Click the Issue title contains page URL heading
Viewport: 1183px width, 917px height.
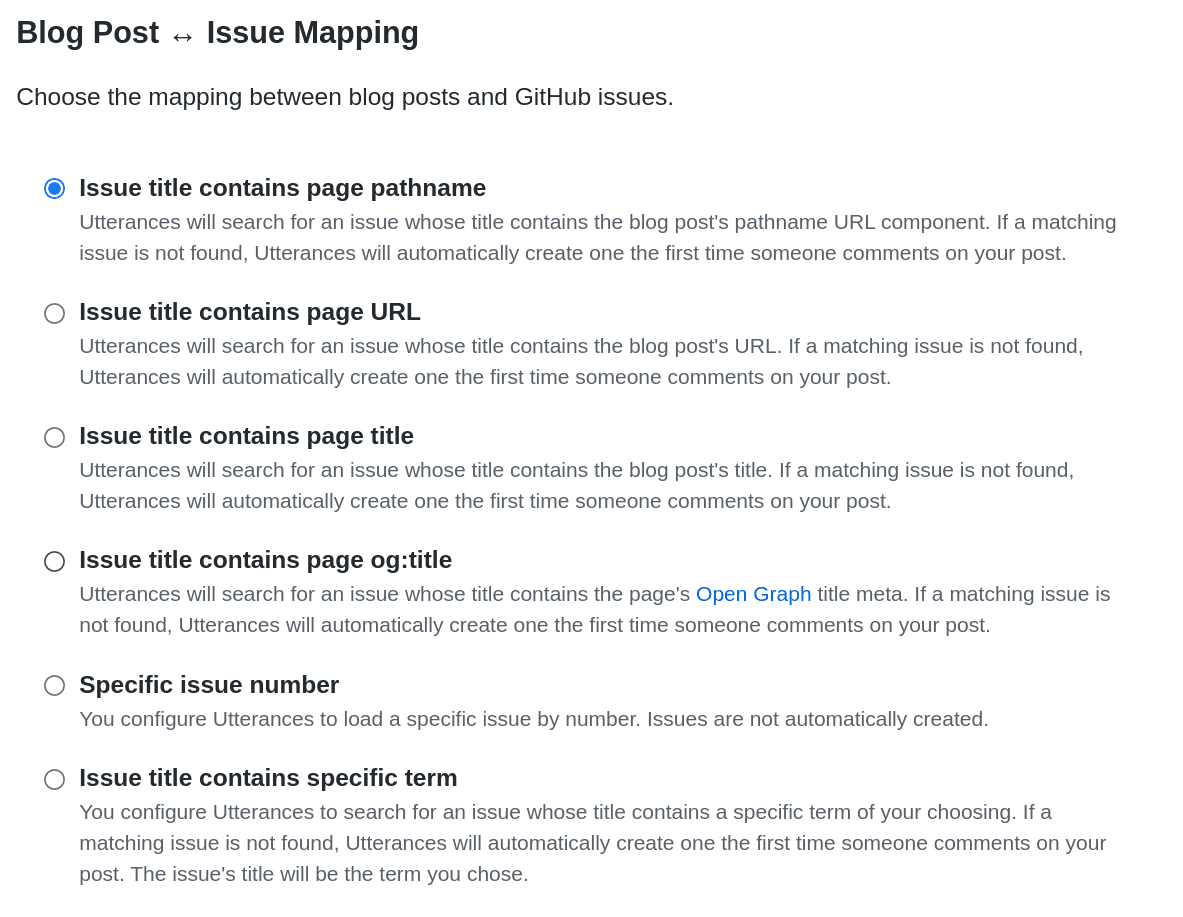pyautogui.click(x=249, y=312)
